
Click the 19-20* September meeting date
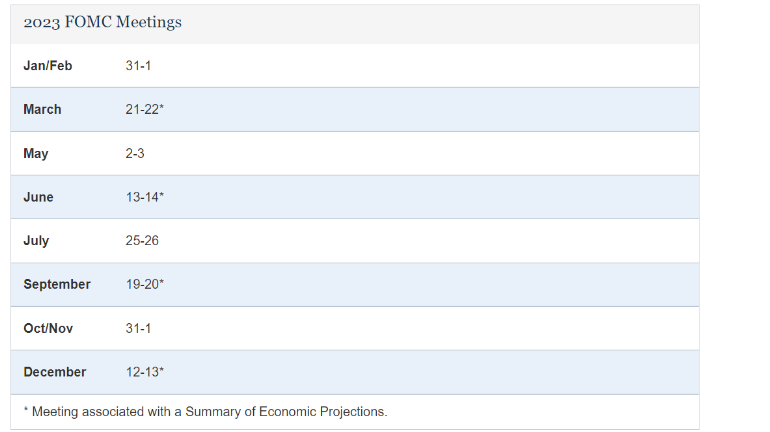145,284
